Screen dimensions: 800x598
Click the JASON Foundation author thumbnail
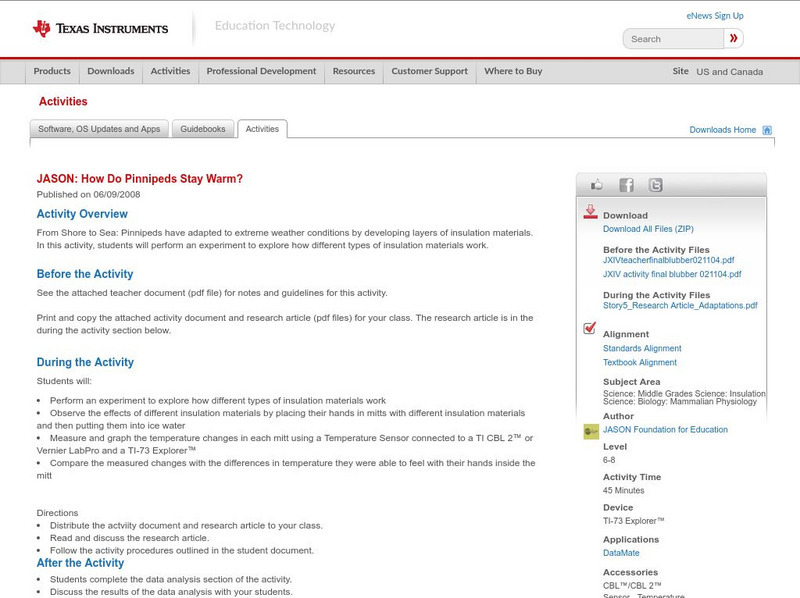click(591, 432)
